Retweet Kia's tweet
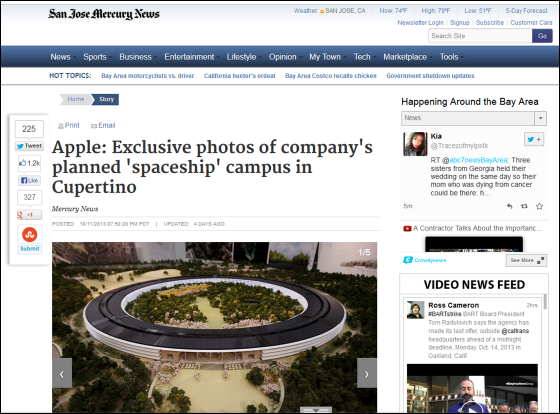560x414 pixels. [524, 206]
